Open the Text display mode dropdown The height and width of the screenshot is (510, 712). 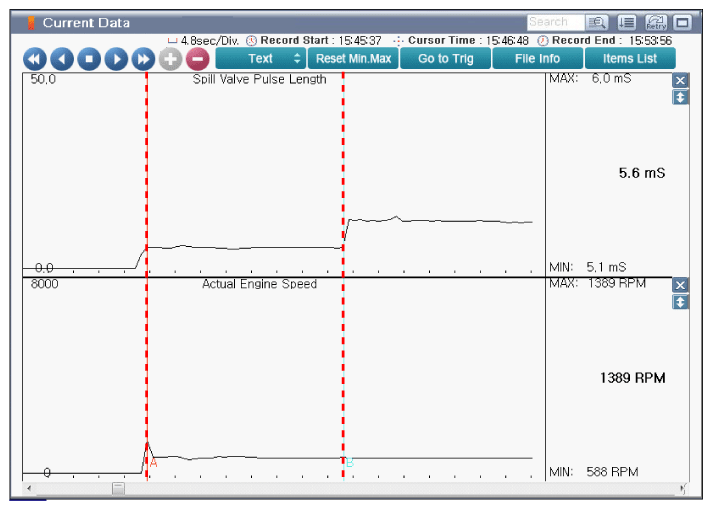(260, 59)
